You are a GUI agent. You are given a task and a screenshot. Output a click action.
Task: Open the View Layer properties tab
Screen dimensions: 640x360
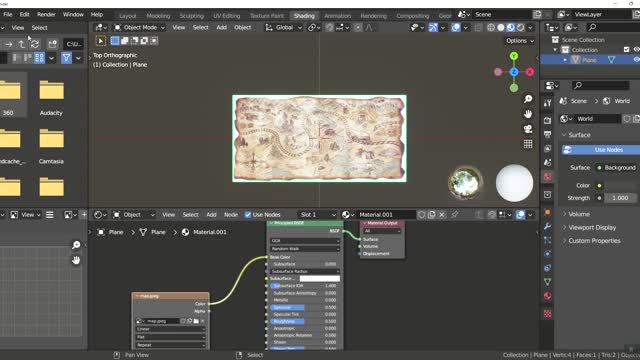[x=548, y=149]
